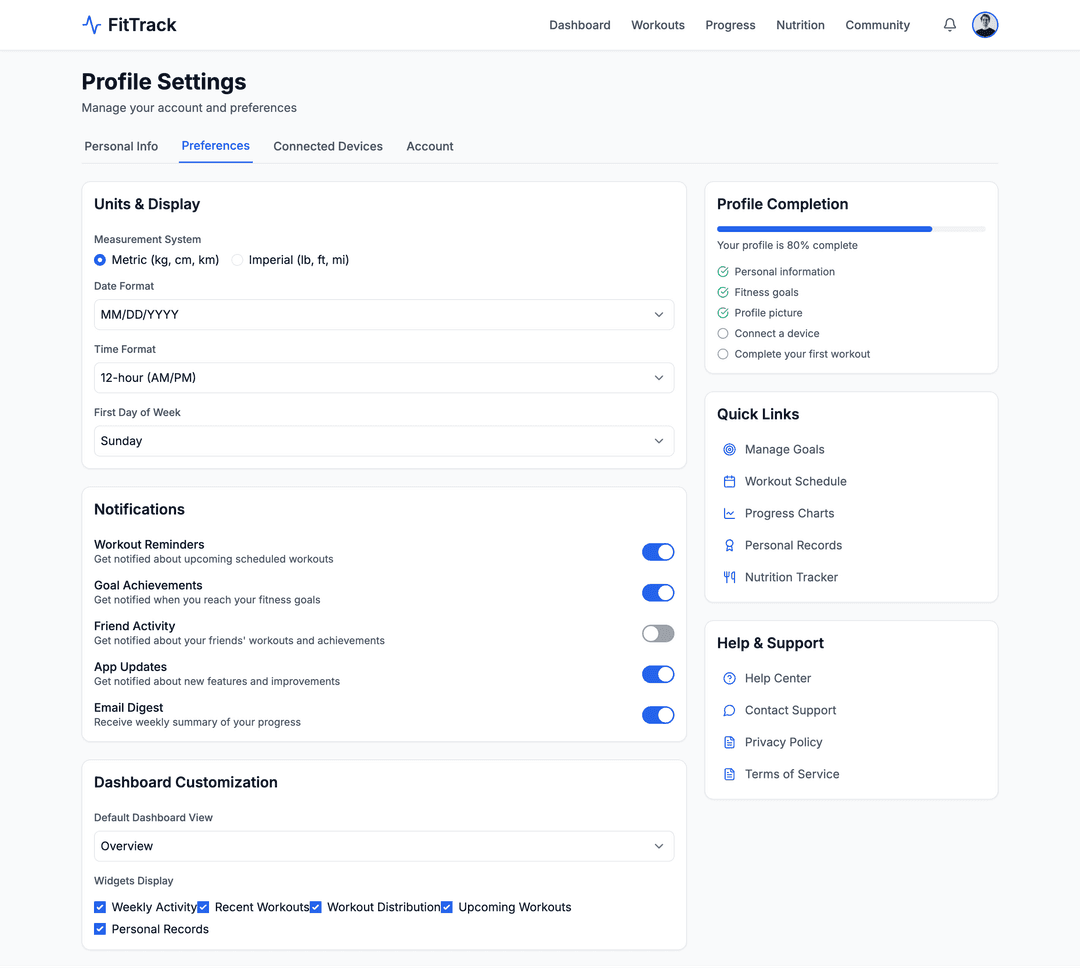
Task: Open the Nutrition menu in top navigation
Action: (x=800, y=25)
